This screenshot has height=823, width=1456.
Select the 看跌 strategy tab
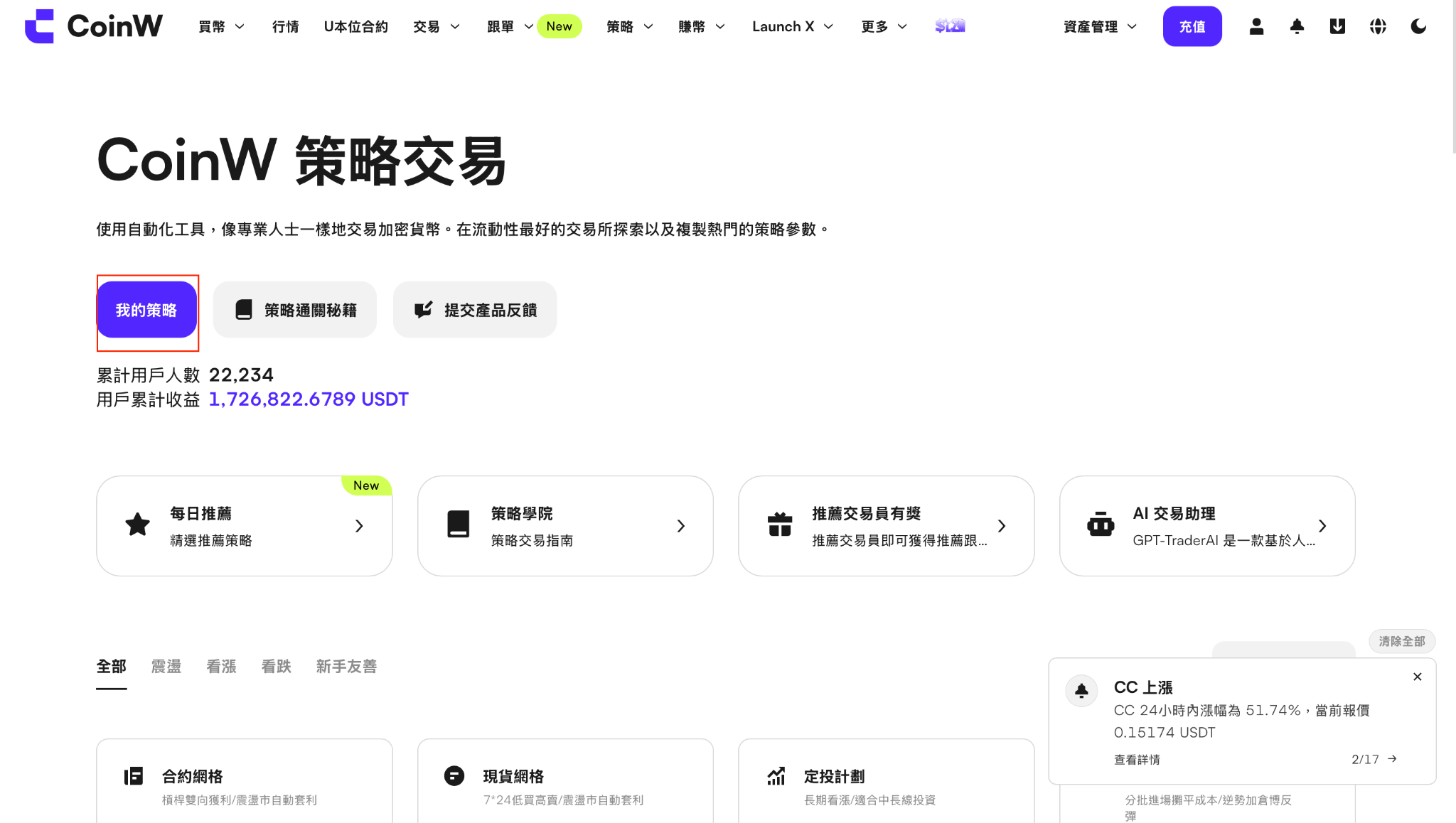coord(276,667)
